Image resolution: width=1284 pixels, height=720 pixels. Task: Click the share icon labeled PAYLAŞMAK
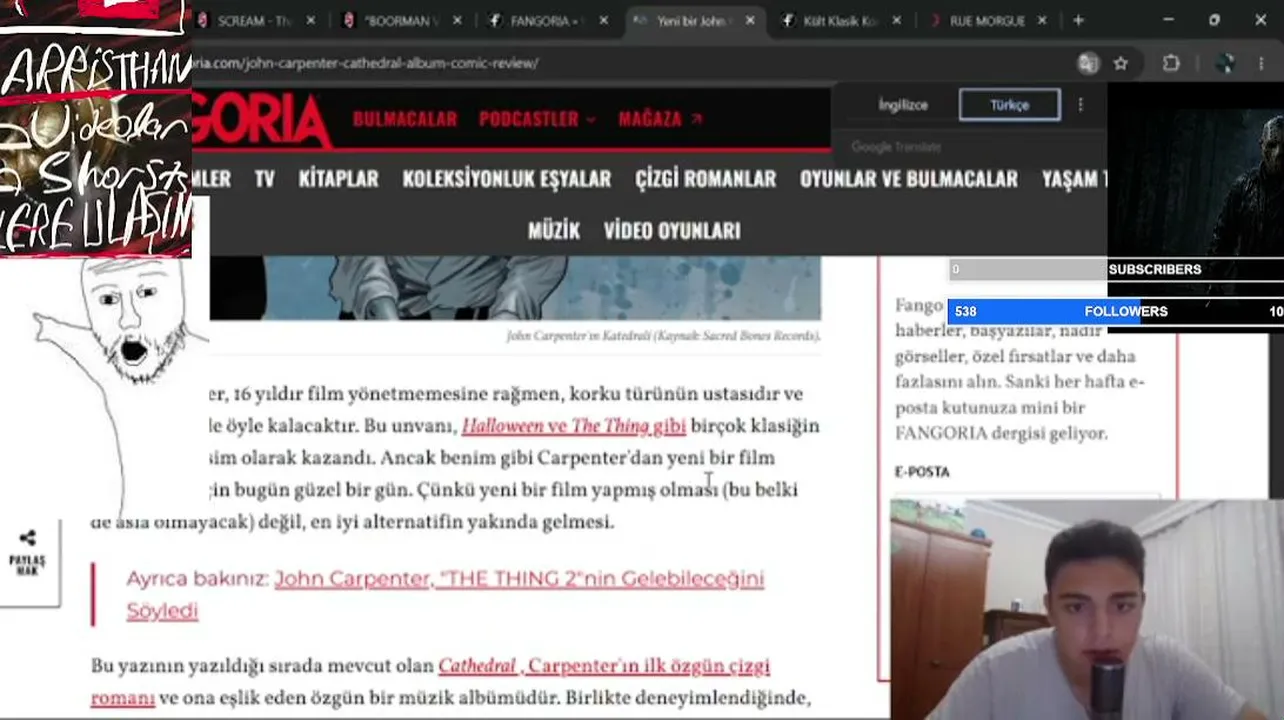point(27,552)
